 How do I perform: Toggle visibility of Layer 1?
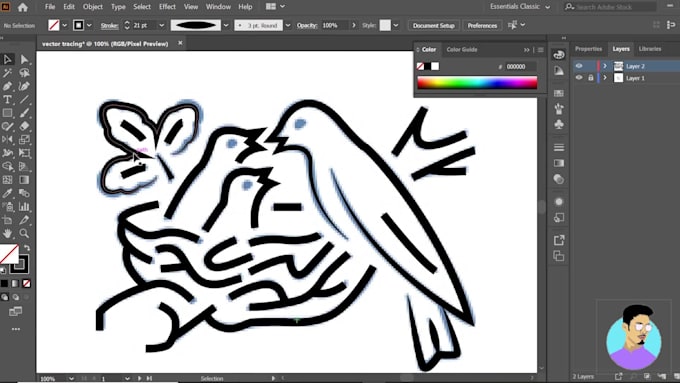(x=579, y=78)
